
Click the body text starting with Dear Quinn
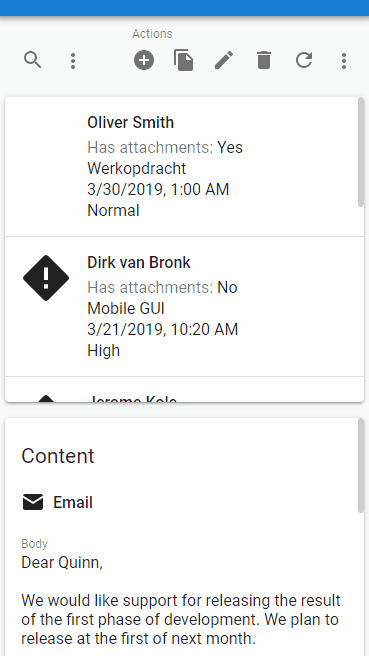[181, 600]
